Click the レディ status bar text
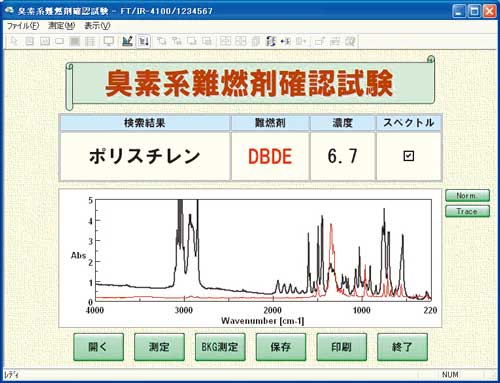 click(x=11, y=375)
